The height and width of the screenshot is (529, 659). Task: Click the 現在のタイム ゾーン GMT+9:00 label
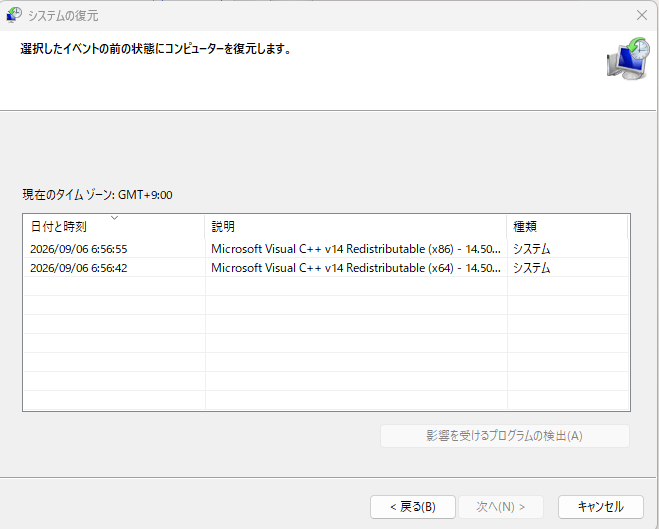(x=98, y=195)
